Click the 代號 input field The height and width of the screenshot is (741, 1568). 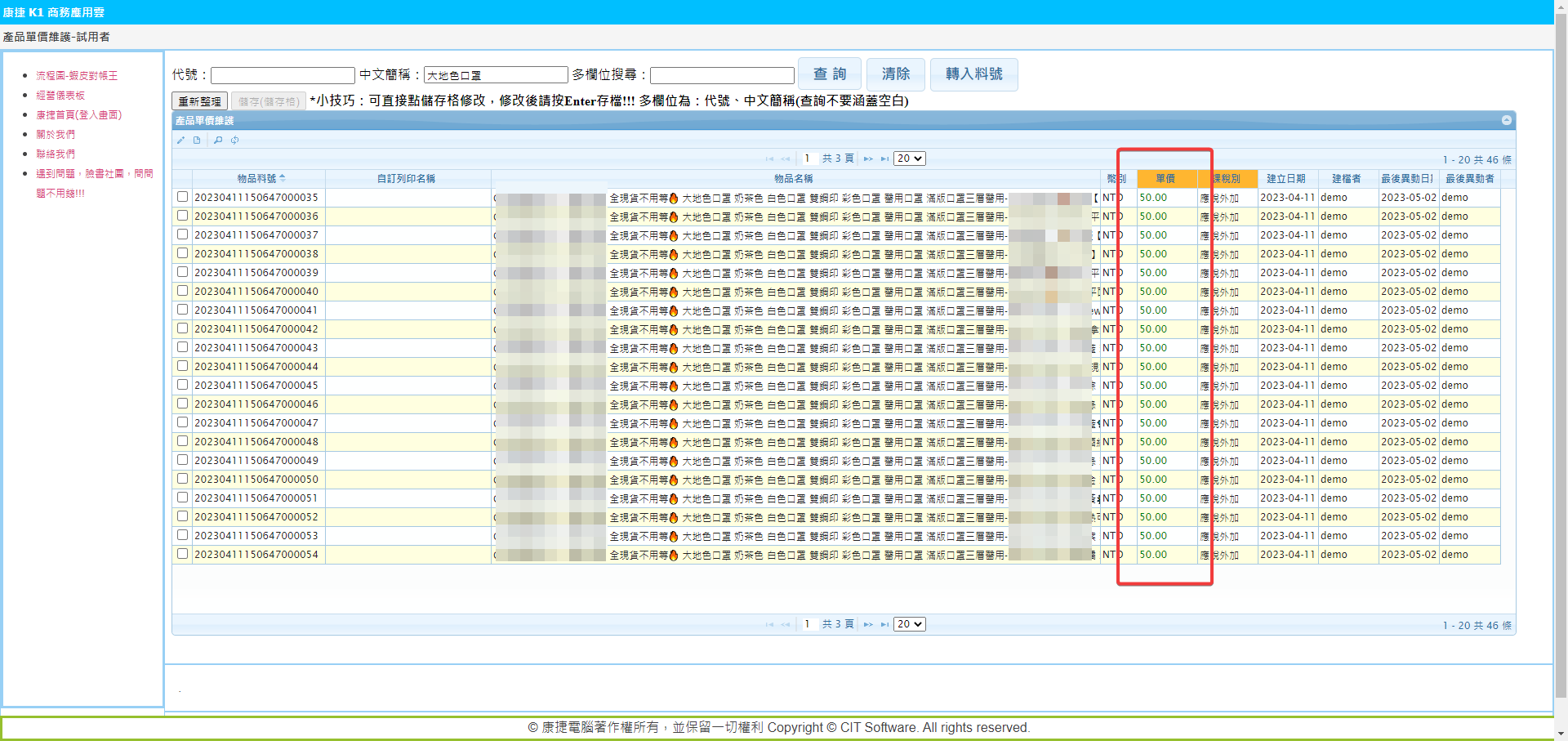(x=283, y=75)
